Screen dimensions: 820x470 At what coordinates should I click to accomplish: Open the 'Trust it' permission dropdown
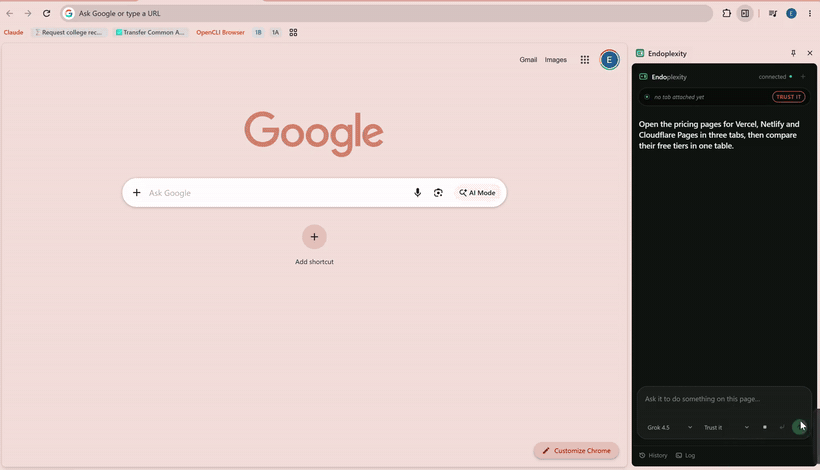(726, 427)
